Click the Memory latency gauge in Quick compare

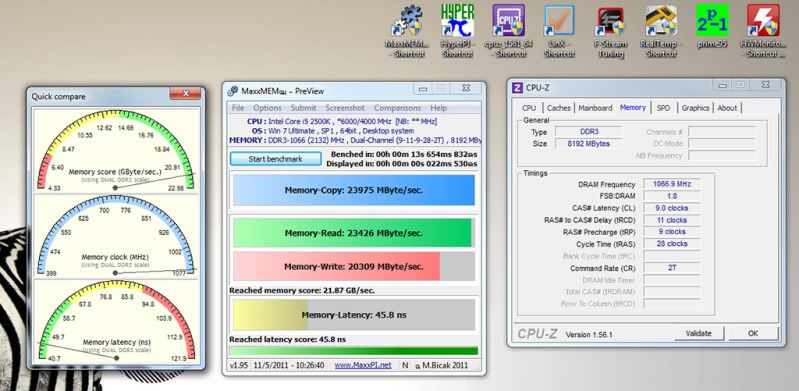click(116, 321)
